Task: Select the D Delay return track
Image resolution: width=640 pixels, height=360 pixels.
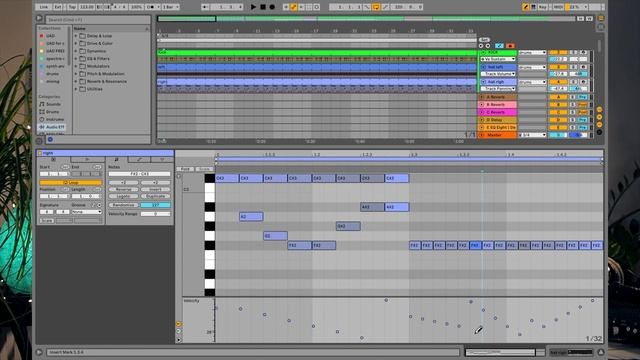Action: click(x=497, y=120)
